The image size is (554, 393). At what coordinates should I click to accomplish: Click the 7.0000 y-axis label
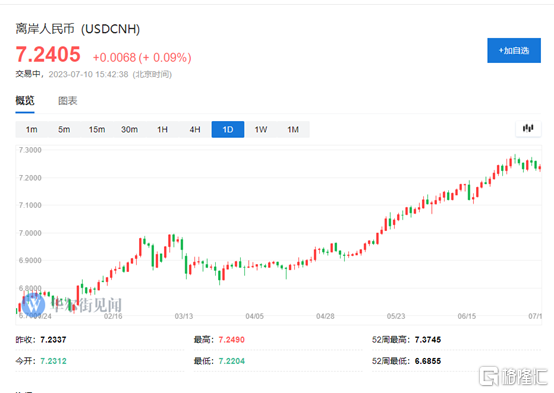click(30, 233)
